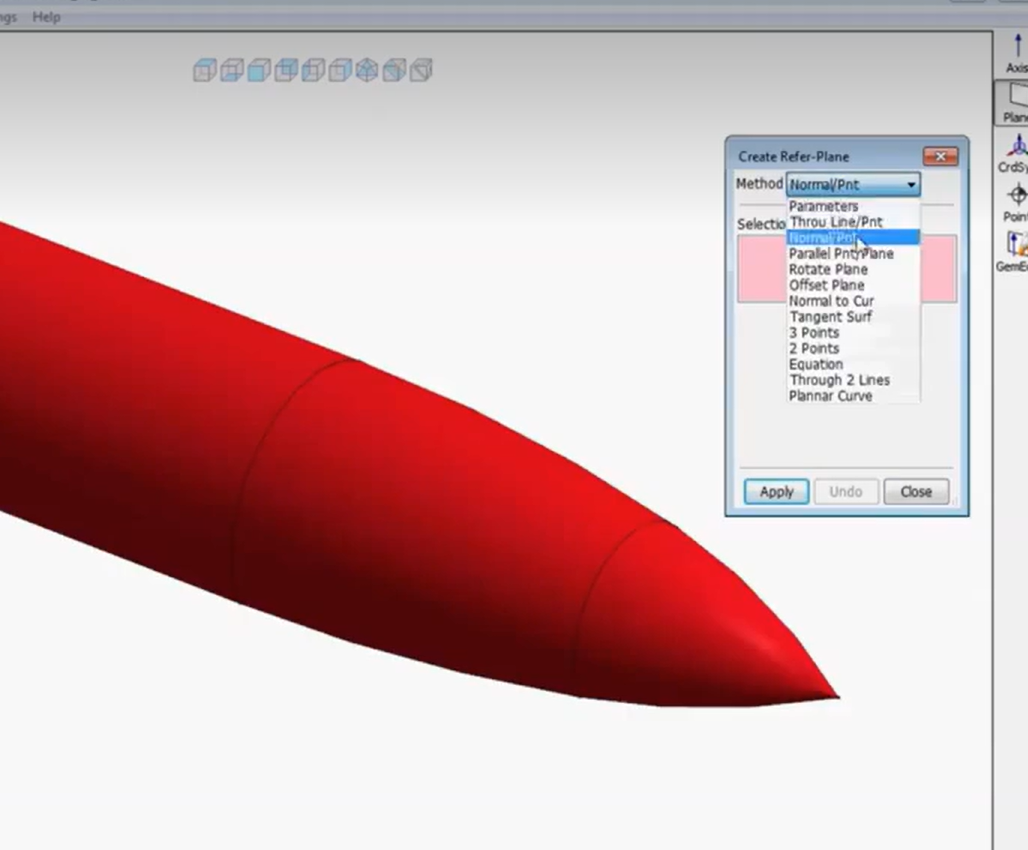The height and width of the screenshot is (850, 1028).
Task: Click the Undo button
Action: click(846, 492)
